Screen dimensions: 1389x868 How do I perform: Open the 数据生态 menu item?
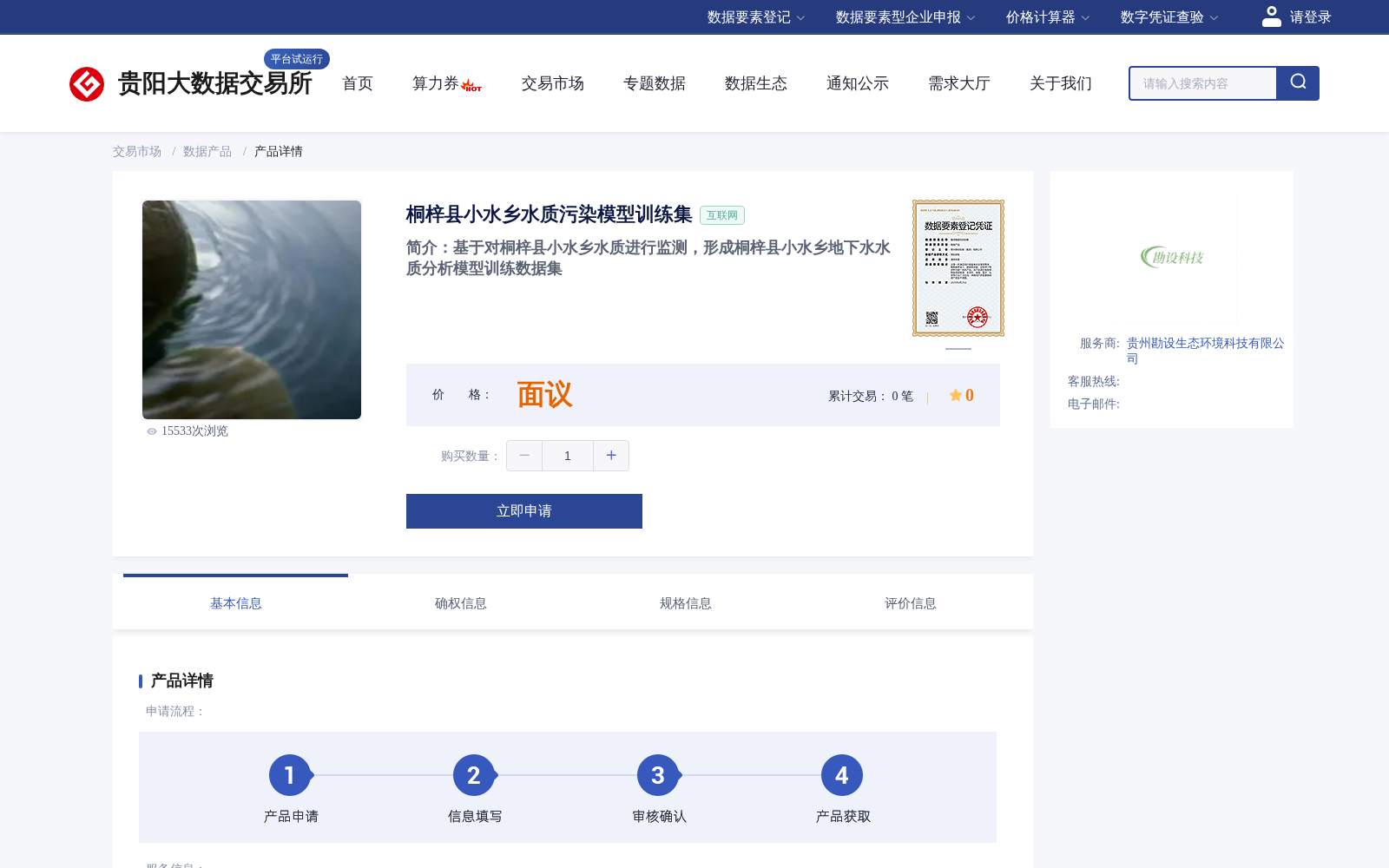[756, 83]
